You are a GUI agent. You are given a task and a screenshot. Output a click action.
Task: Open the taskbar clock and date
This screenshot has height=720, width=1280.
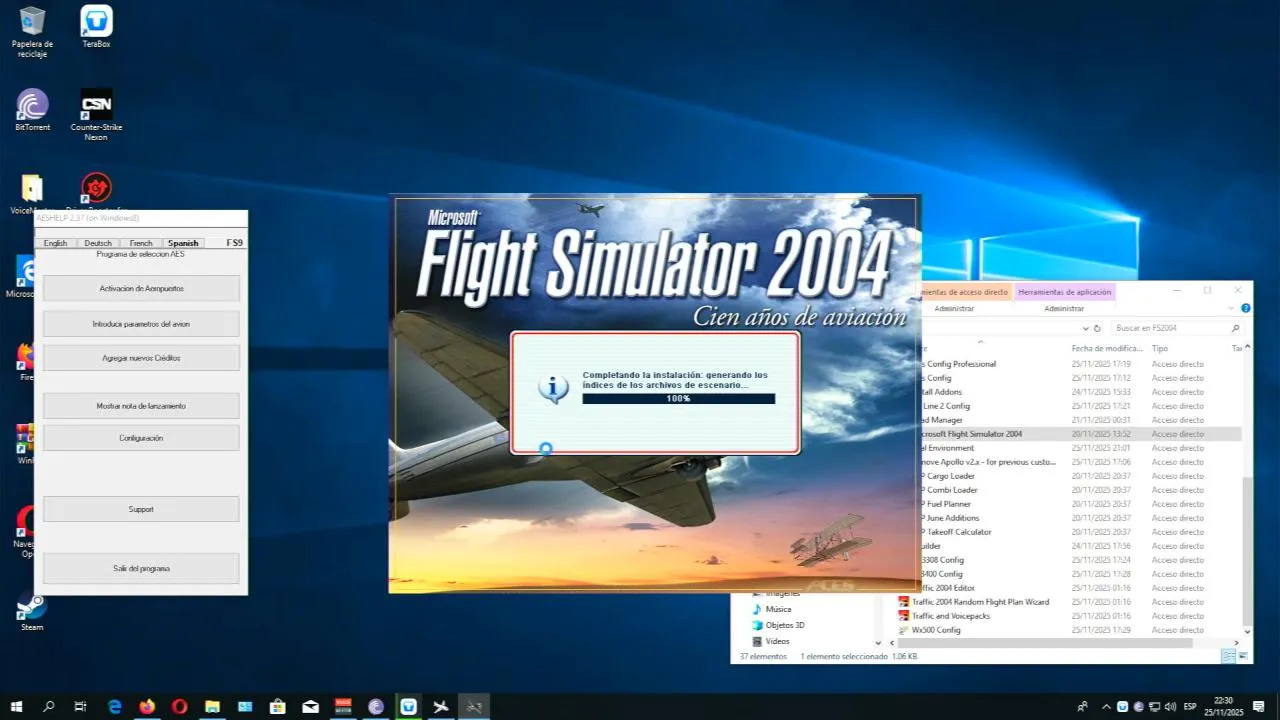pyautogui.click(x=1223, y=706)
